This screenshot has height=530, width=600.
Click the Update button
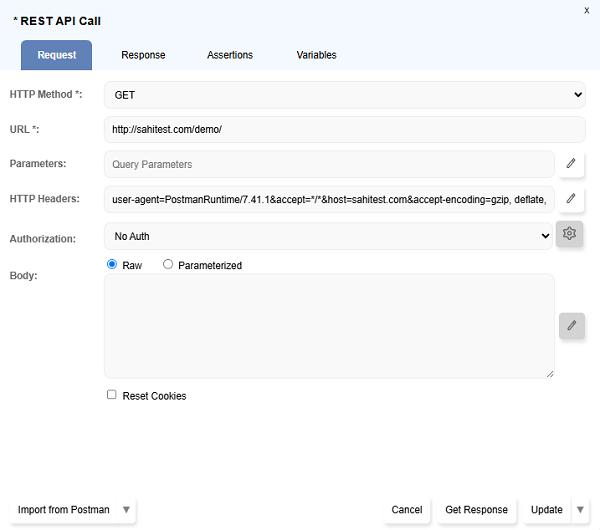click(546, 510)
